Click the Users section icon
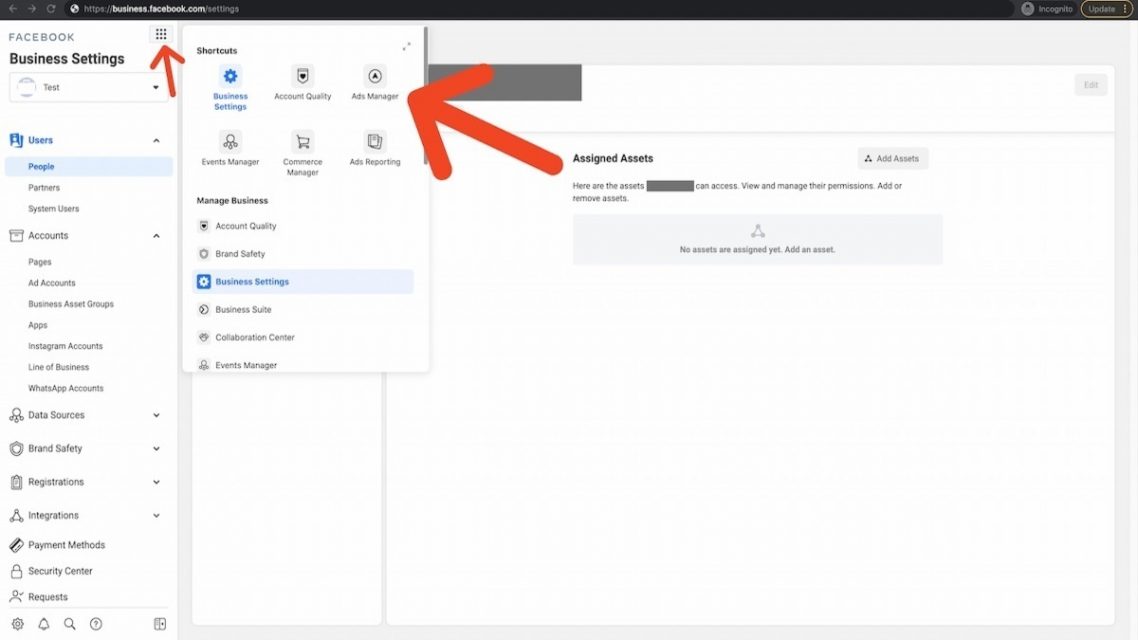This screenshot has height=640, width=1138. coord(16,140)
